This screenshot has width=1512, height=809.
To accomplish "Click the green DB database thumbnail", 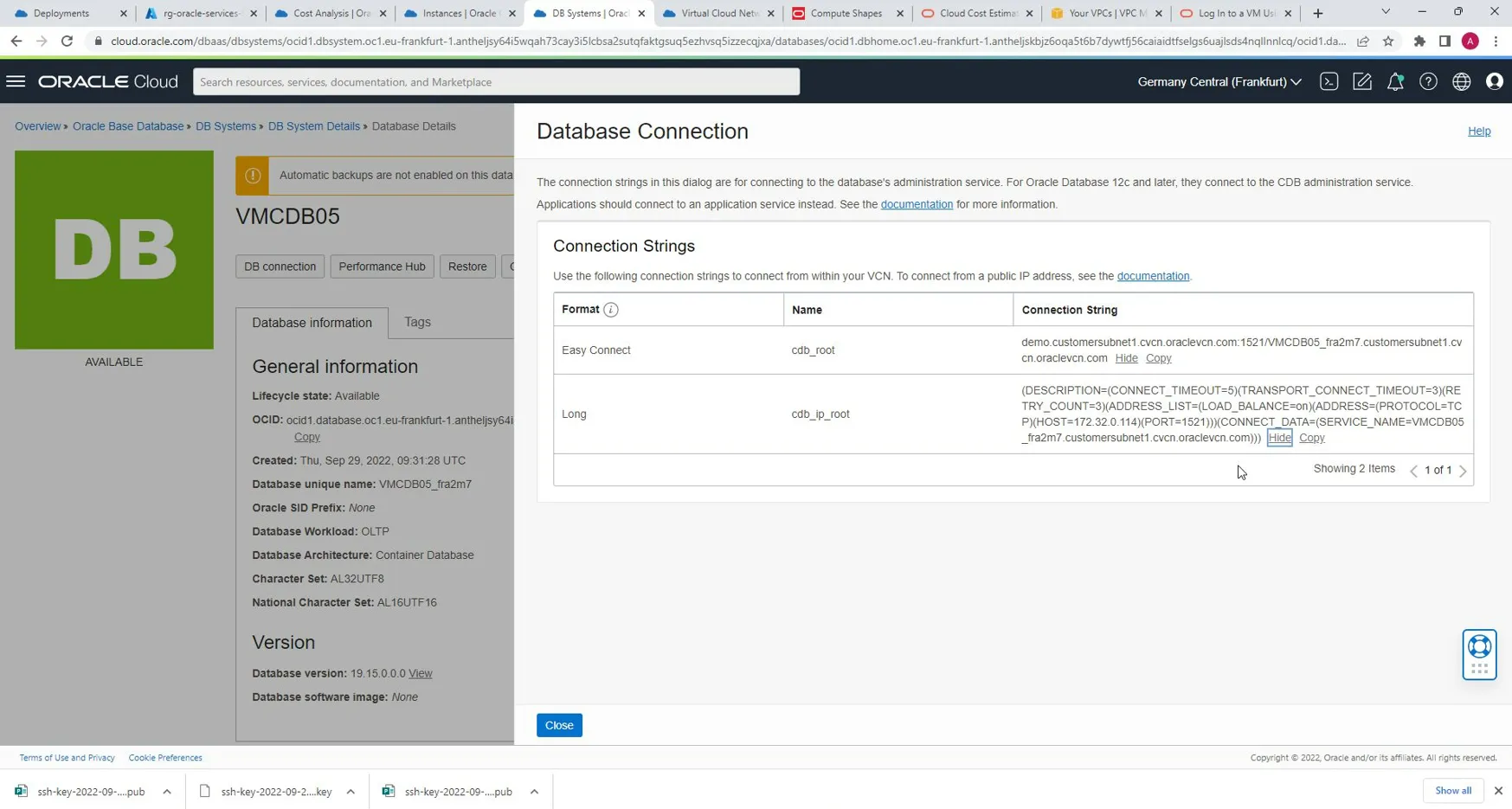I will pos(114,250).
